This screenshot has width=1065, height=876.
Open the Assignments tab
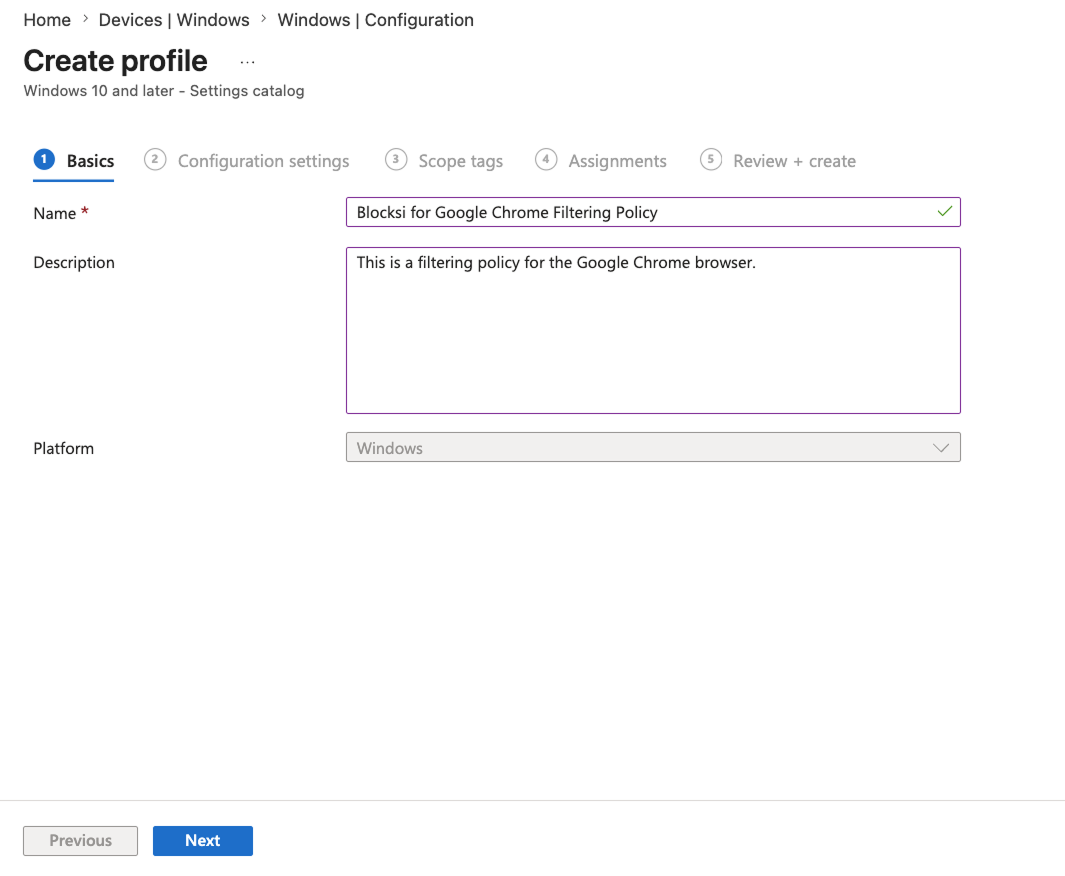pos(617,161)
